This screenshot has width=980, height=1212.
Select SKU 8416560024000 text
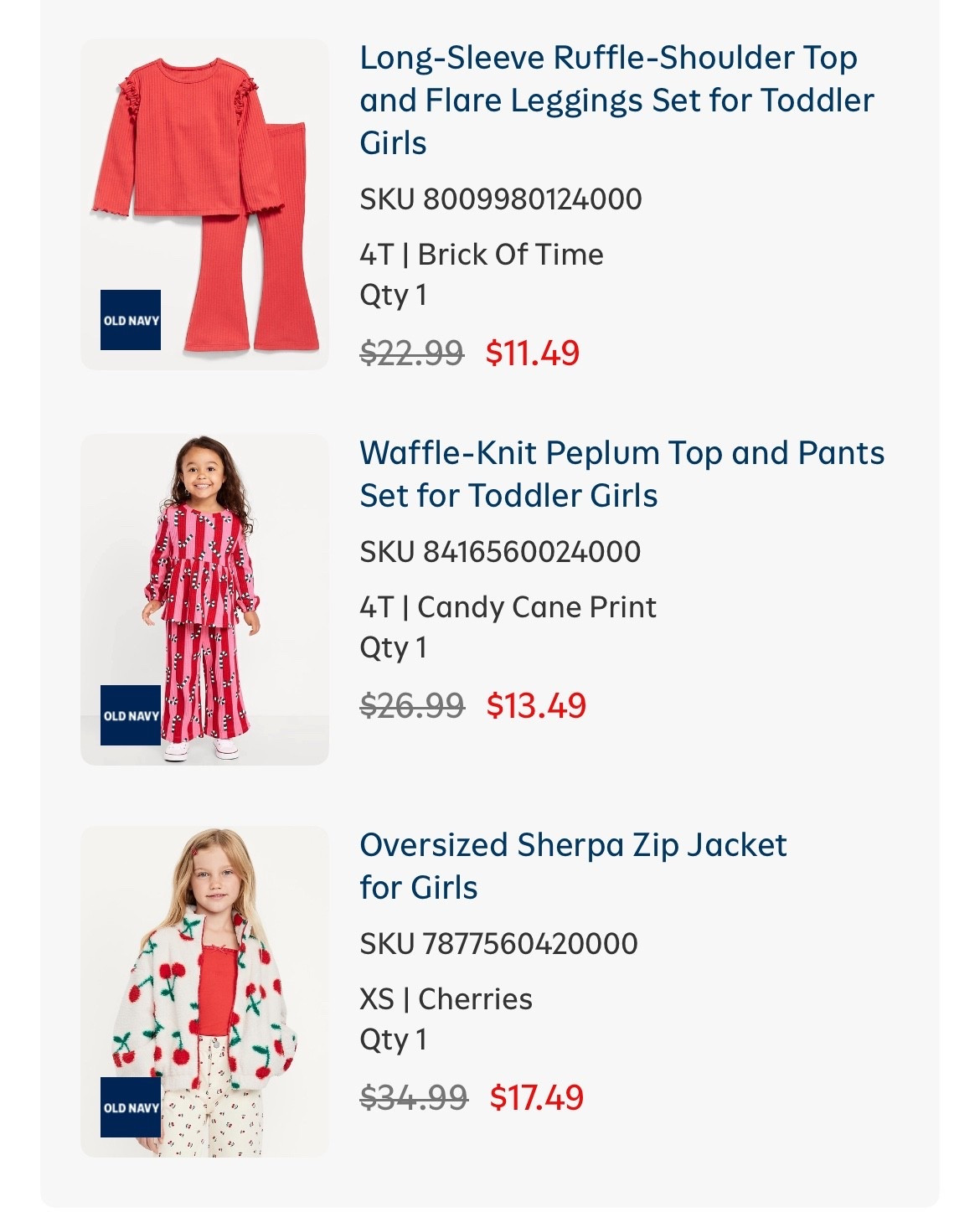tap(500, 552)
